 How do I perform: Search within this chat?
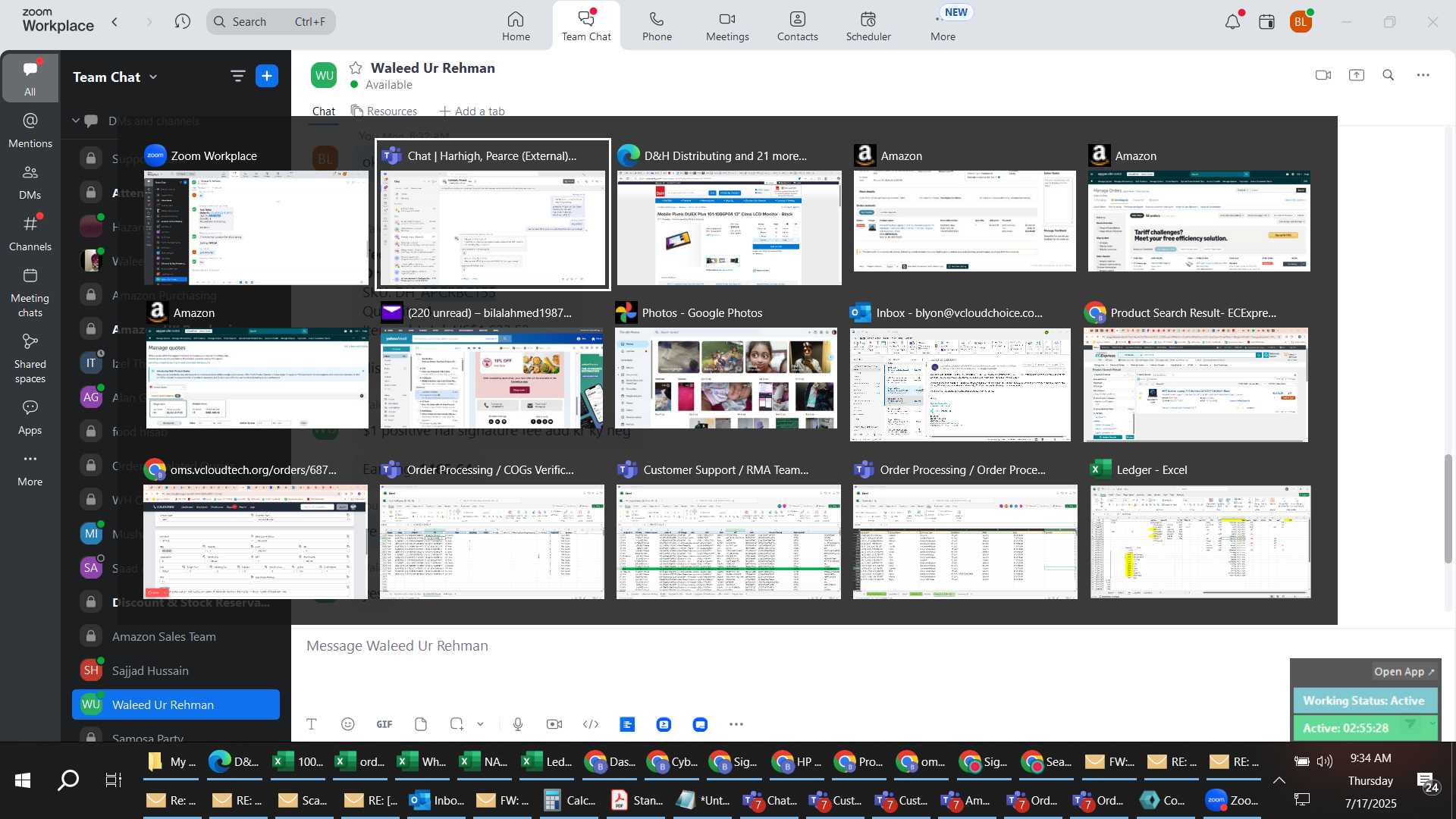coord(1389,75)
